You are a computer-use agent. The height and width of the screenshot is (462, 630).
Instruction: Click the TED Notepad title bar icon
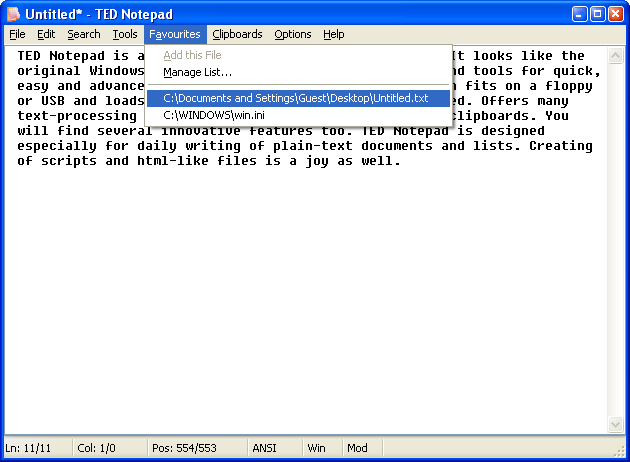13,14
